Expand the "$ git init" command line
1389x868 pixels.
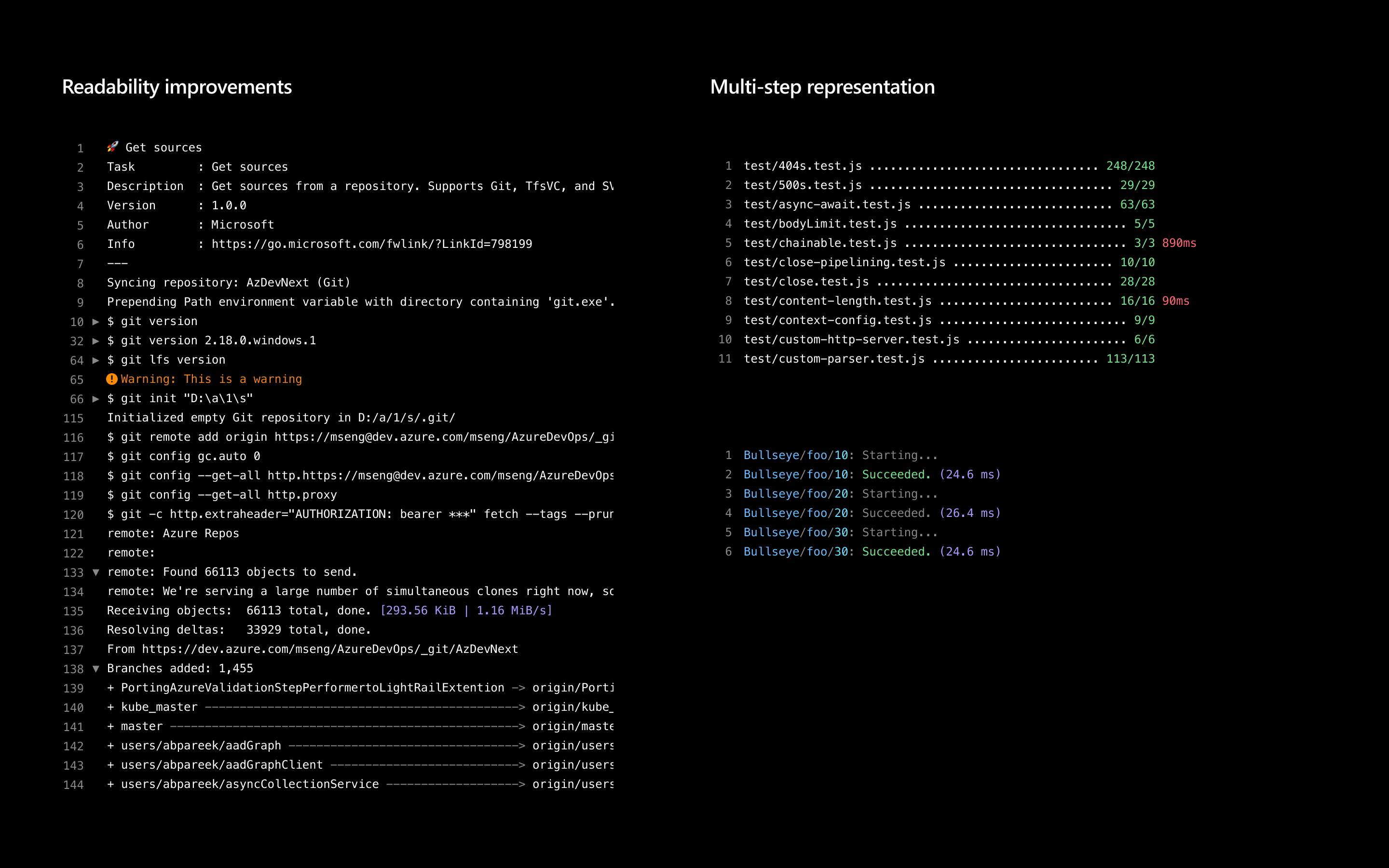click(96, 398)
